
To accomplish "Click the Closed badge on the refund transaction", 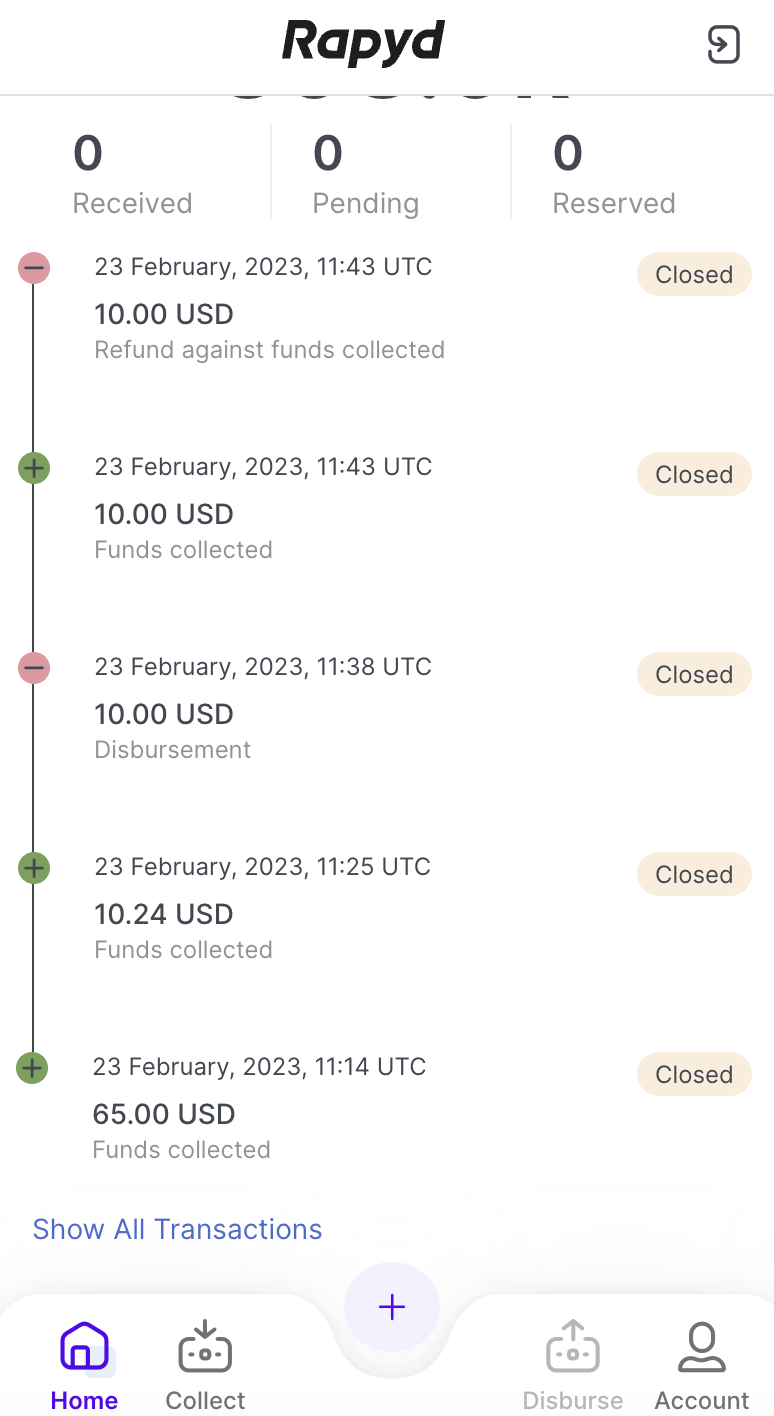I will pos(694,275).
